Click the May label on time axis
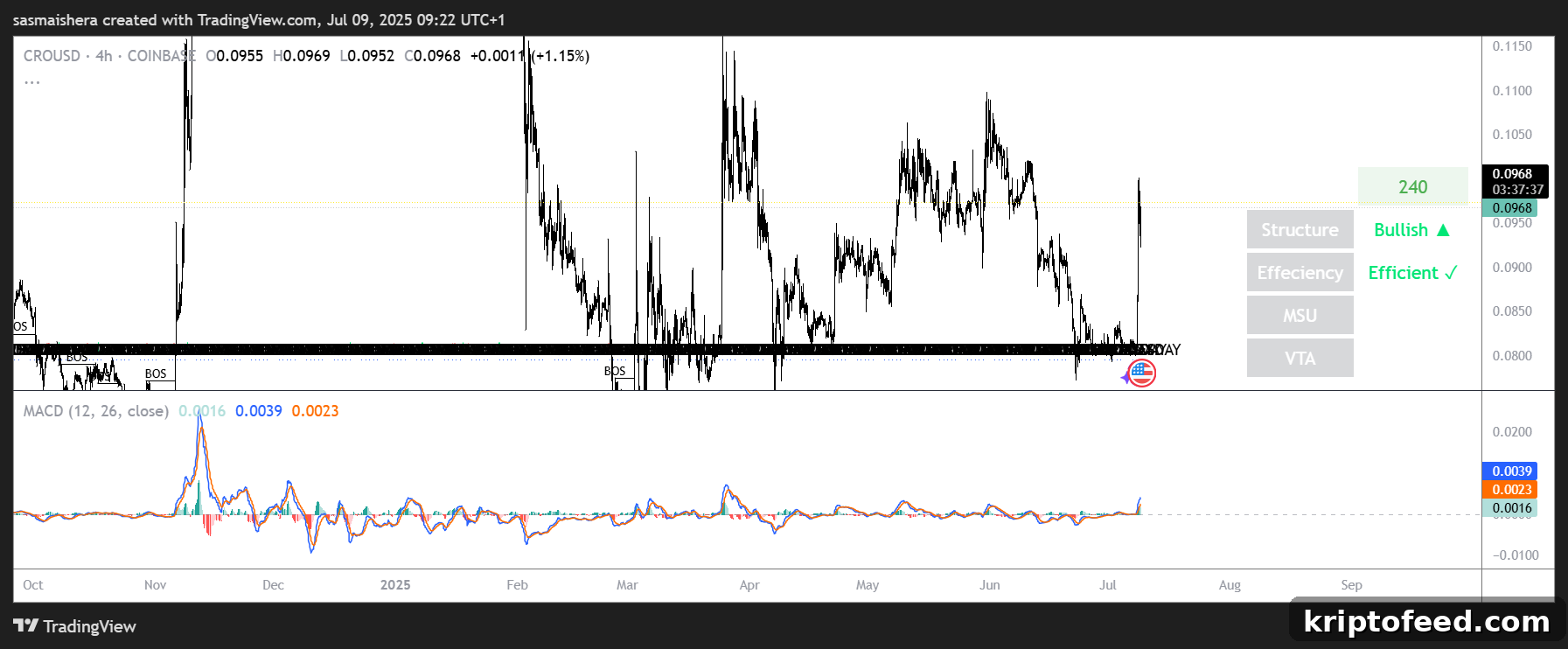This screenshot has height=649, width=1568. click(x=868, y=585)
